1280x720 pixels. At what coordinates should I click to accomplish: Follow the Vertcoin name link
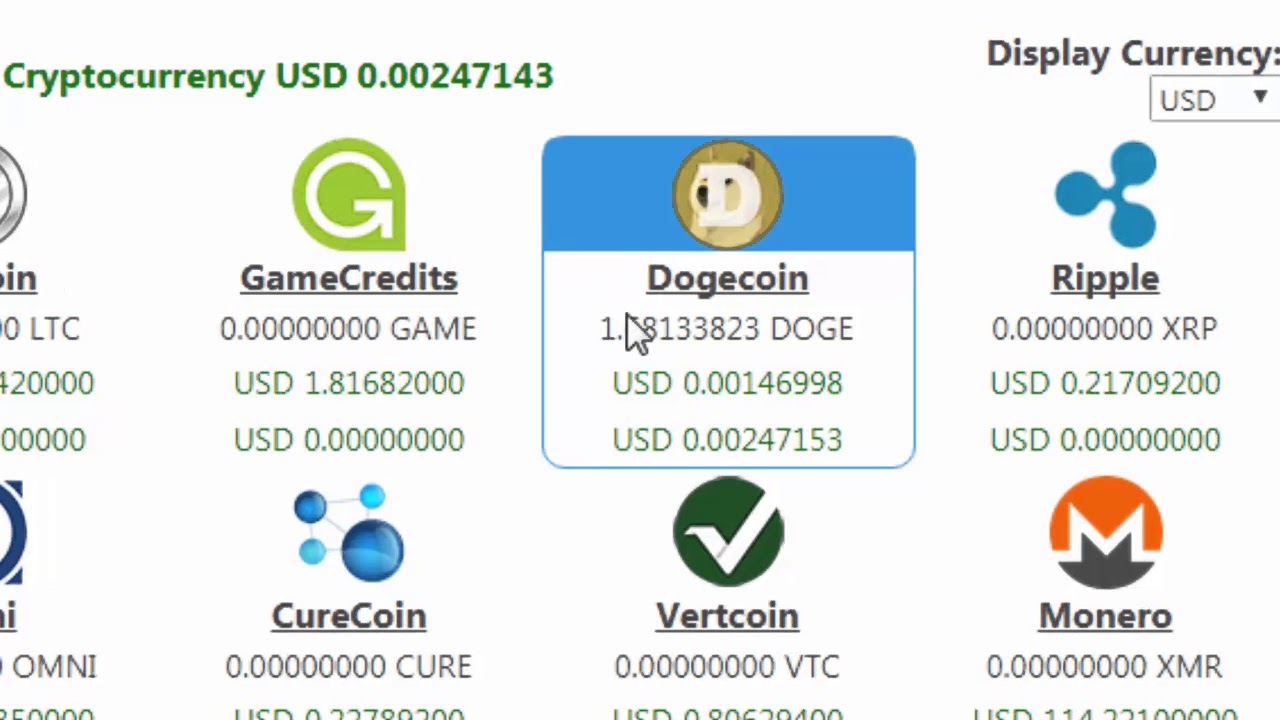click(x=728, y=616)
